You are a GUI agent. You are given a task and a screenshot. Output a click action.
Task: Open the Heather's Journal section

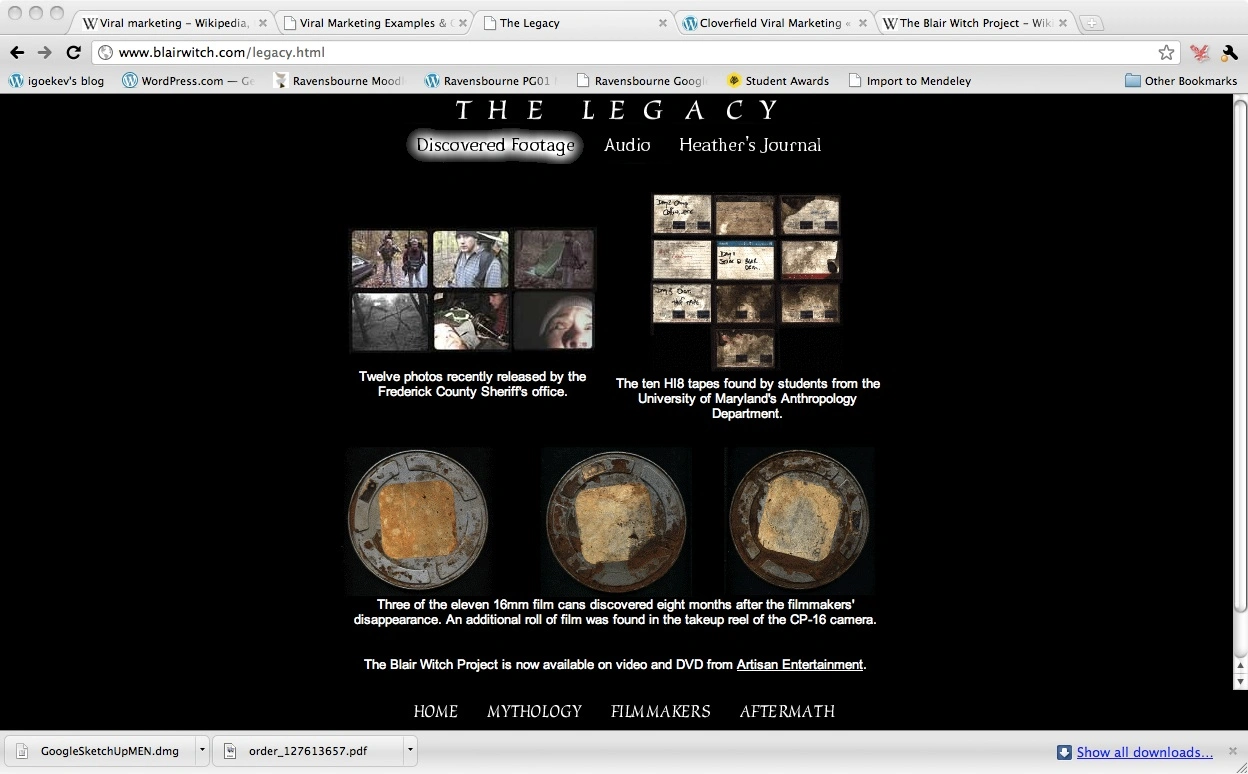coord(749,145)
